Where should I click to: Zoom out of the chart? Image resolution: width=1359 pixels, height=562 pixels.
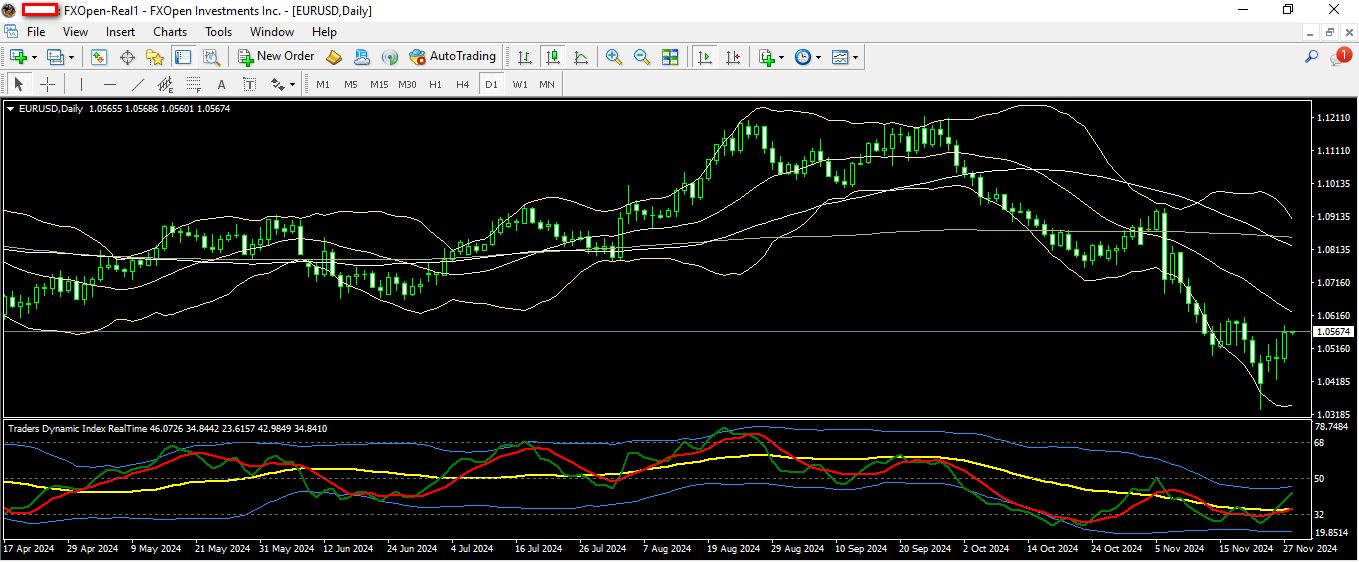point(642,57)
